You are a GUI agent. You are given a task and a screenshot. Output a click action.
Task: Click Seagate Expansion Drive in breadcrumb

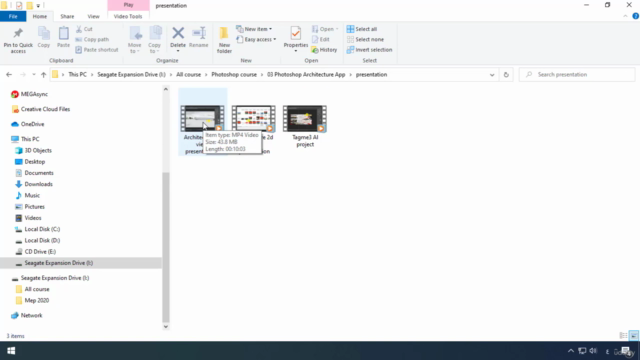pyautogui.click(x=131, y=75)
